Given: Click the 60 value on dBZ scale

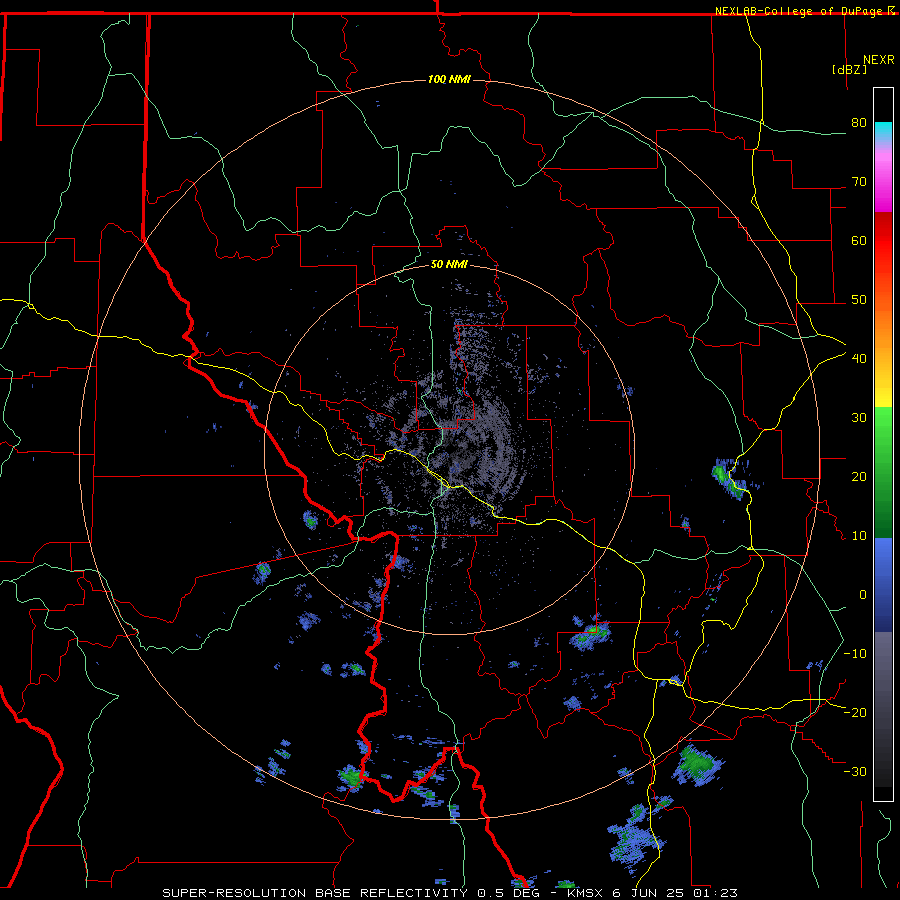Looking at the screenshot, I should [859, 240].
